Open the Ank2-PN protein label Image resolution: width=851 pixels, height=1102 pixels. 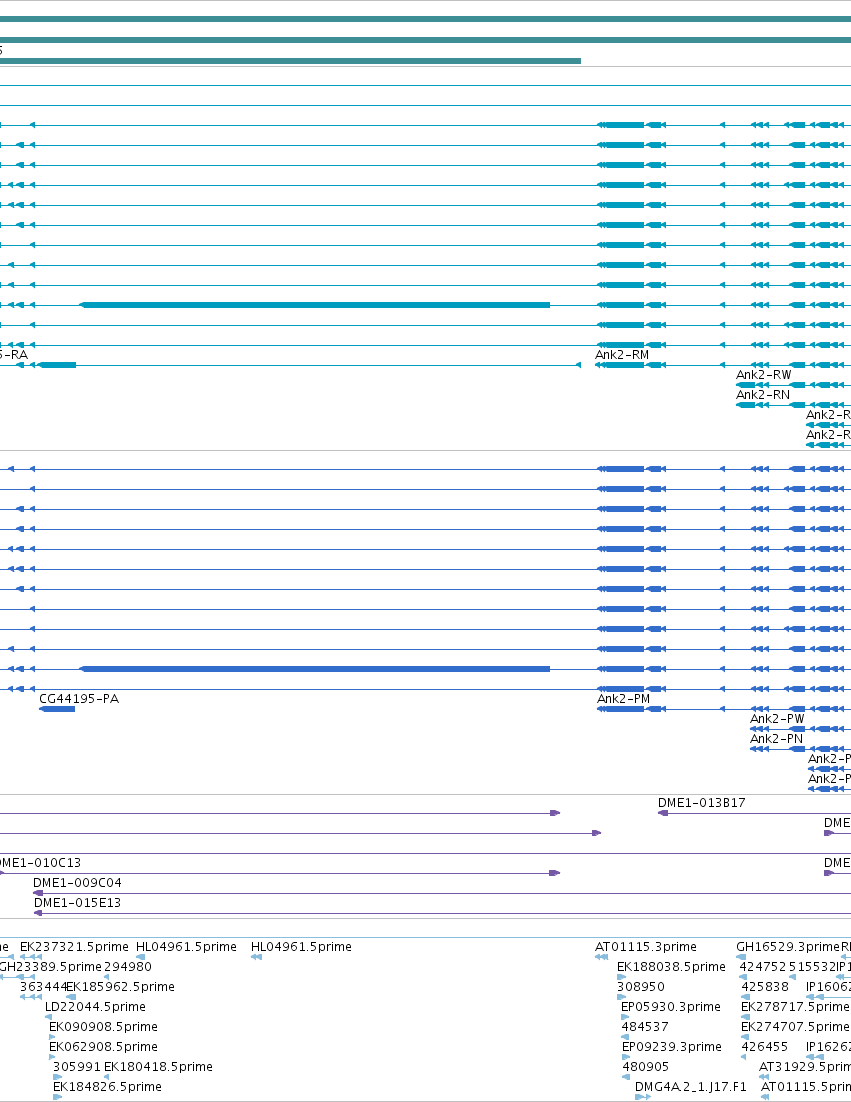tap(777, 739)
